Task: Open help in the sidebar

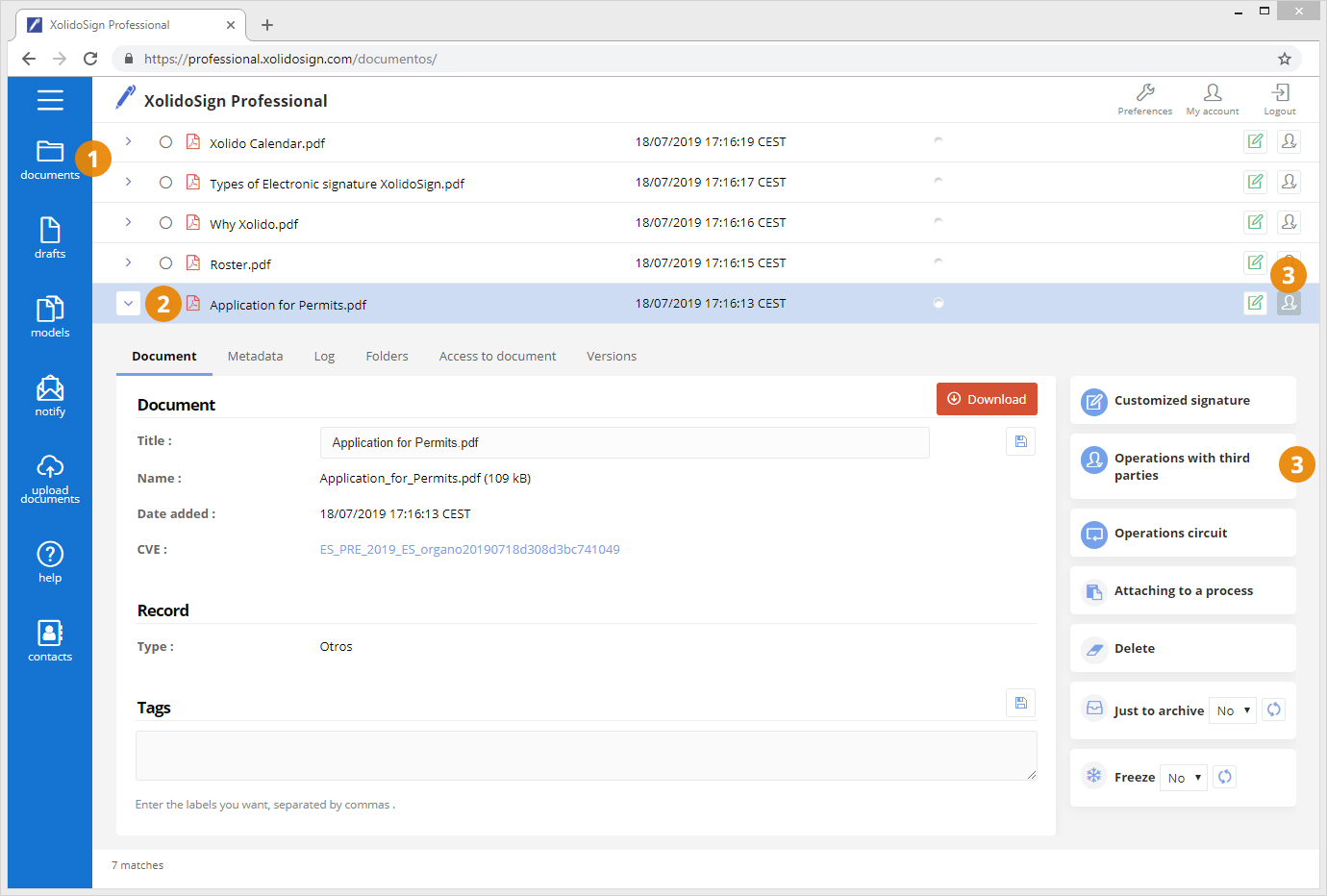Action: pos(50,561)
